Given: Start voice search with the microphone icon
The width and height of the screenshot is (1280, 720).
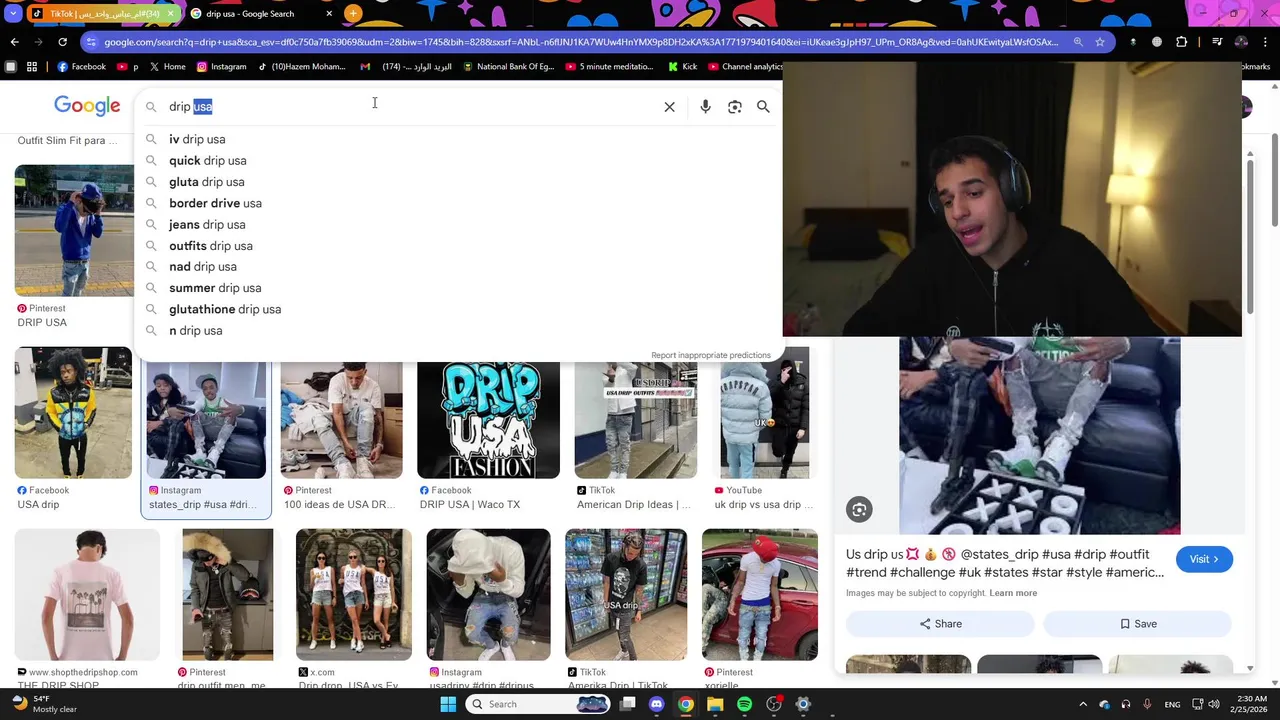Looking at the screenshot, I should 705,107.
